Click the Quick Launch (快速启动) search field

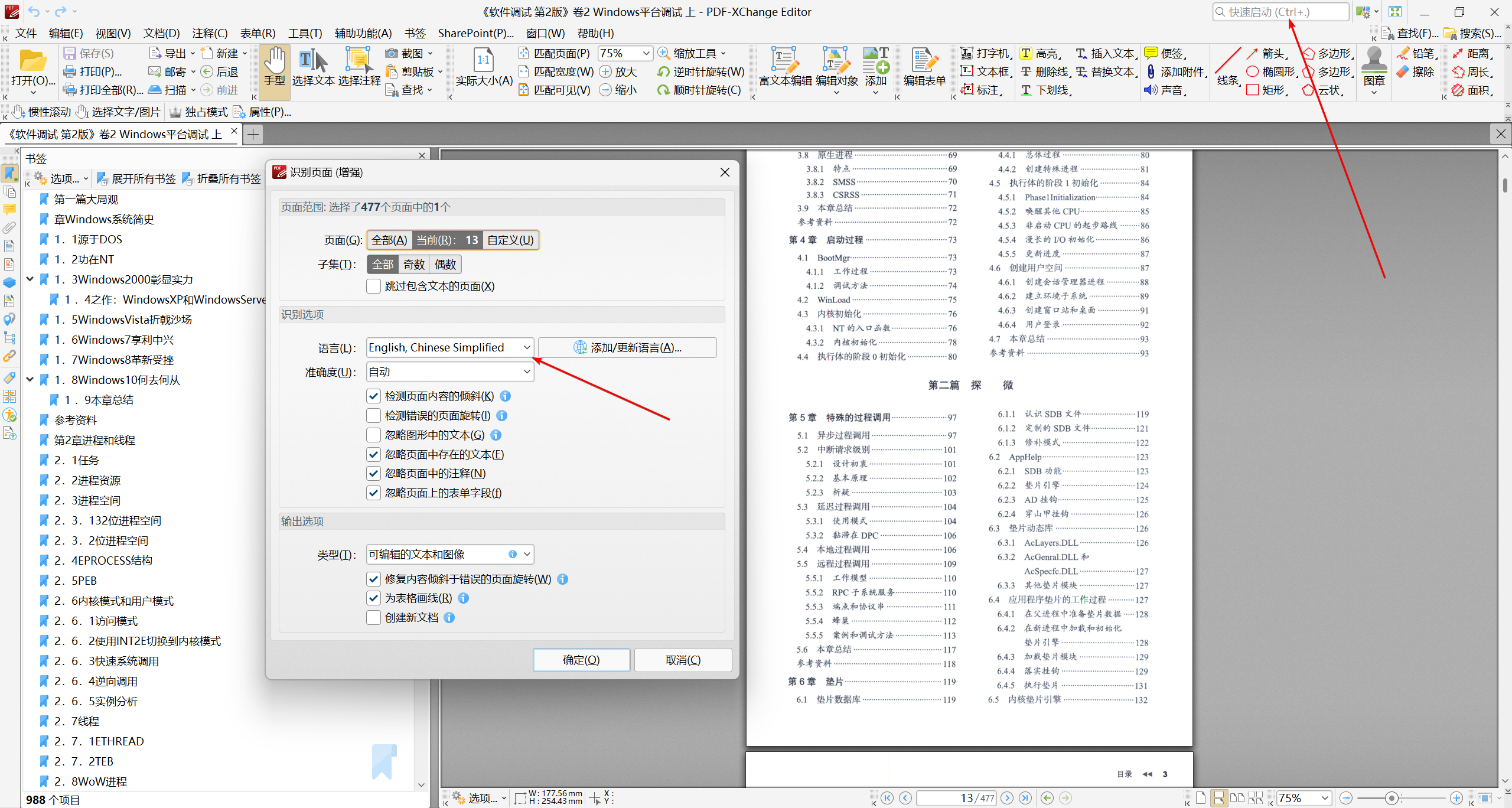1281,12
